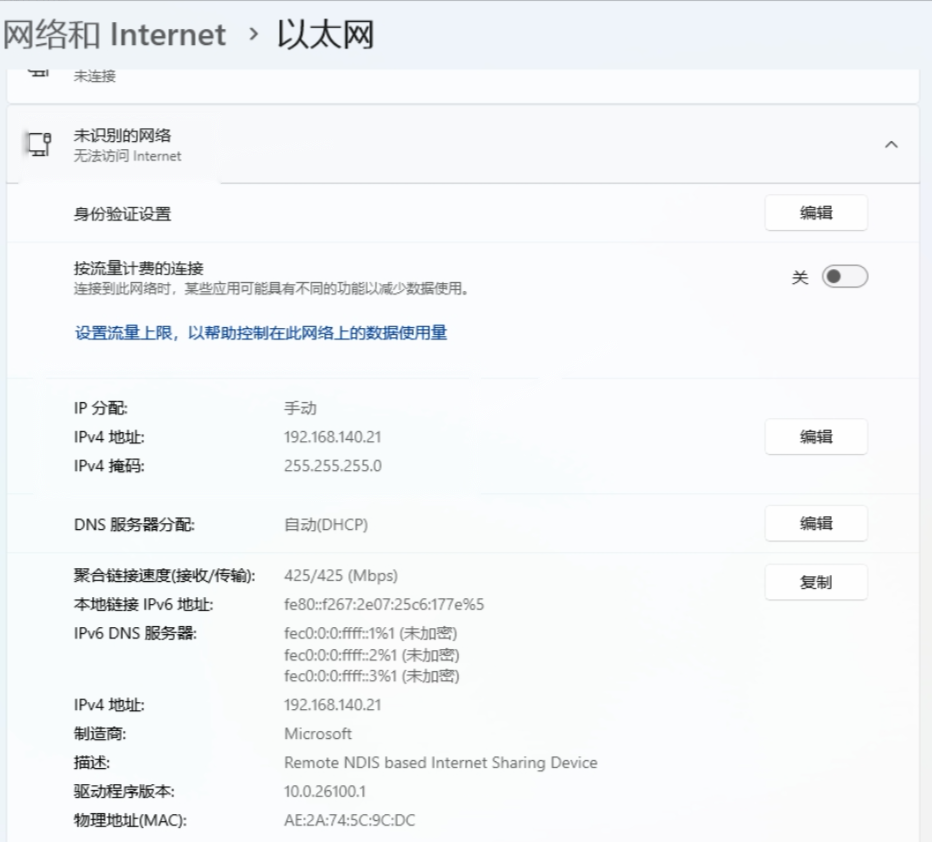
Task: Click the 聚合链接速度(接收/传输) label
Action: pos(165,576)
